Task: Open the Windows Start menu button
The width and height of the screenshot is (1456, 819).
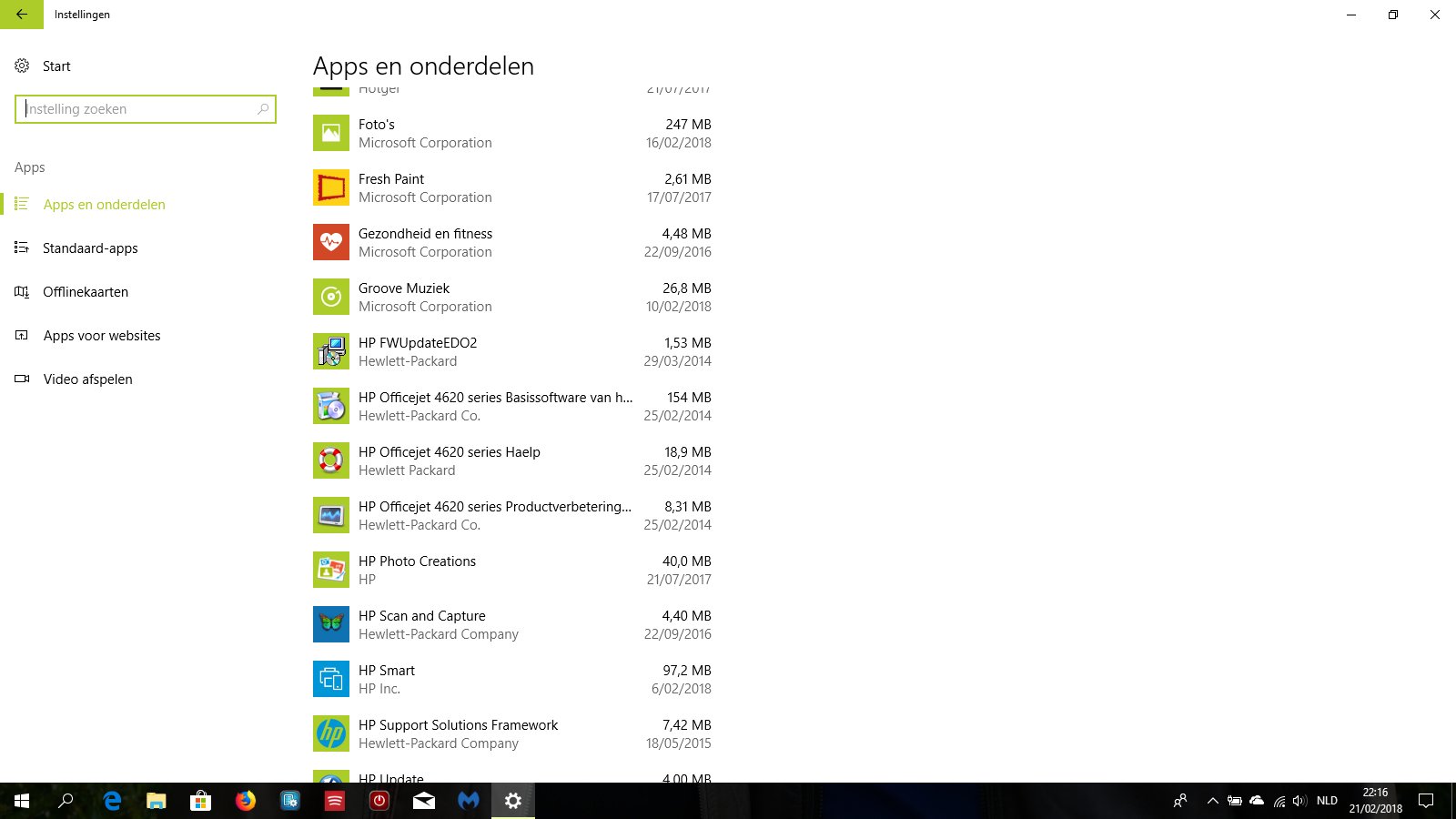Action: [x=22, y=801]
